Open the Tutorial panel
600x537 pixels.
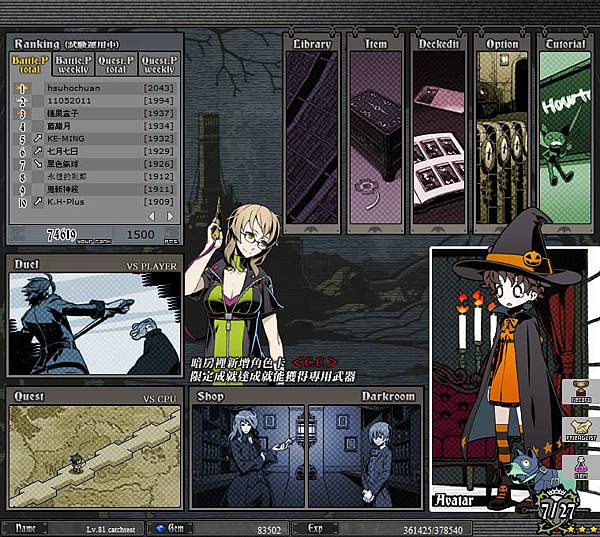(566, 134)
